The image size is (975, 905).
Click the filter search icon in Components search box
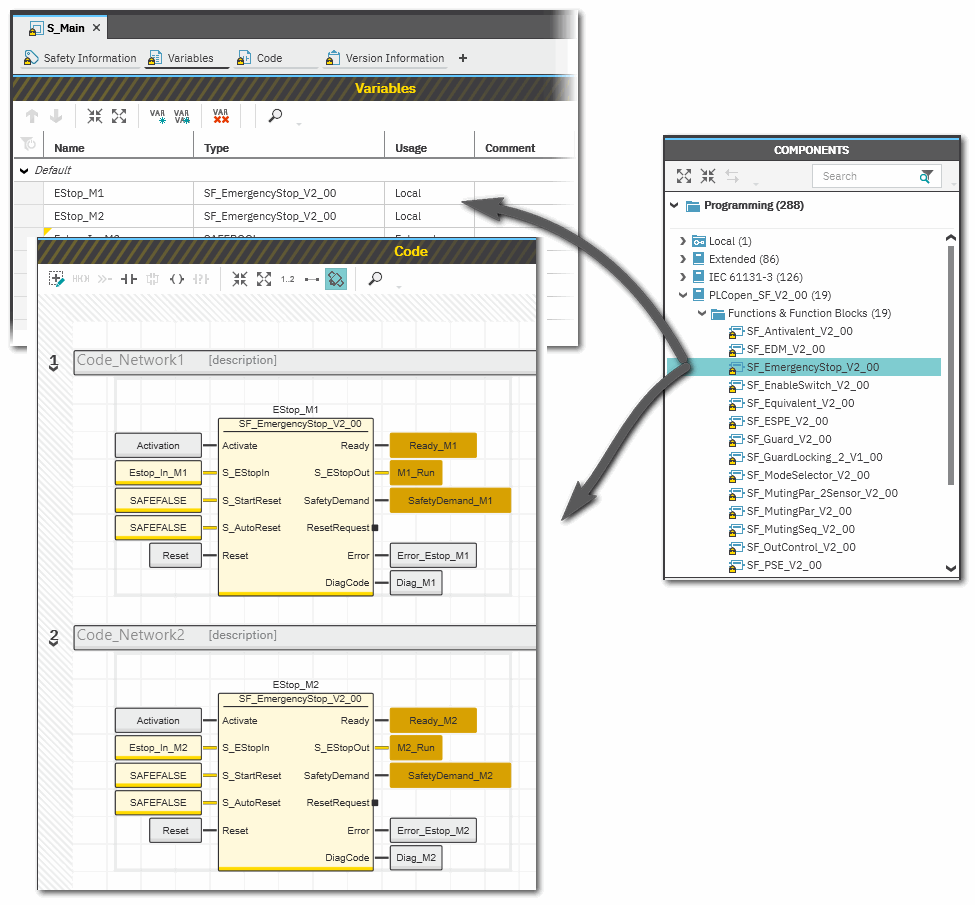click(x=927, y=176)
